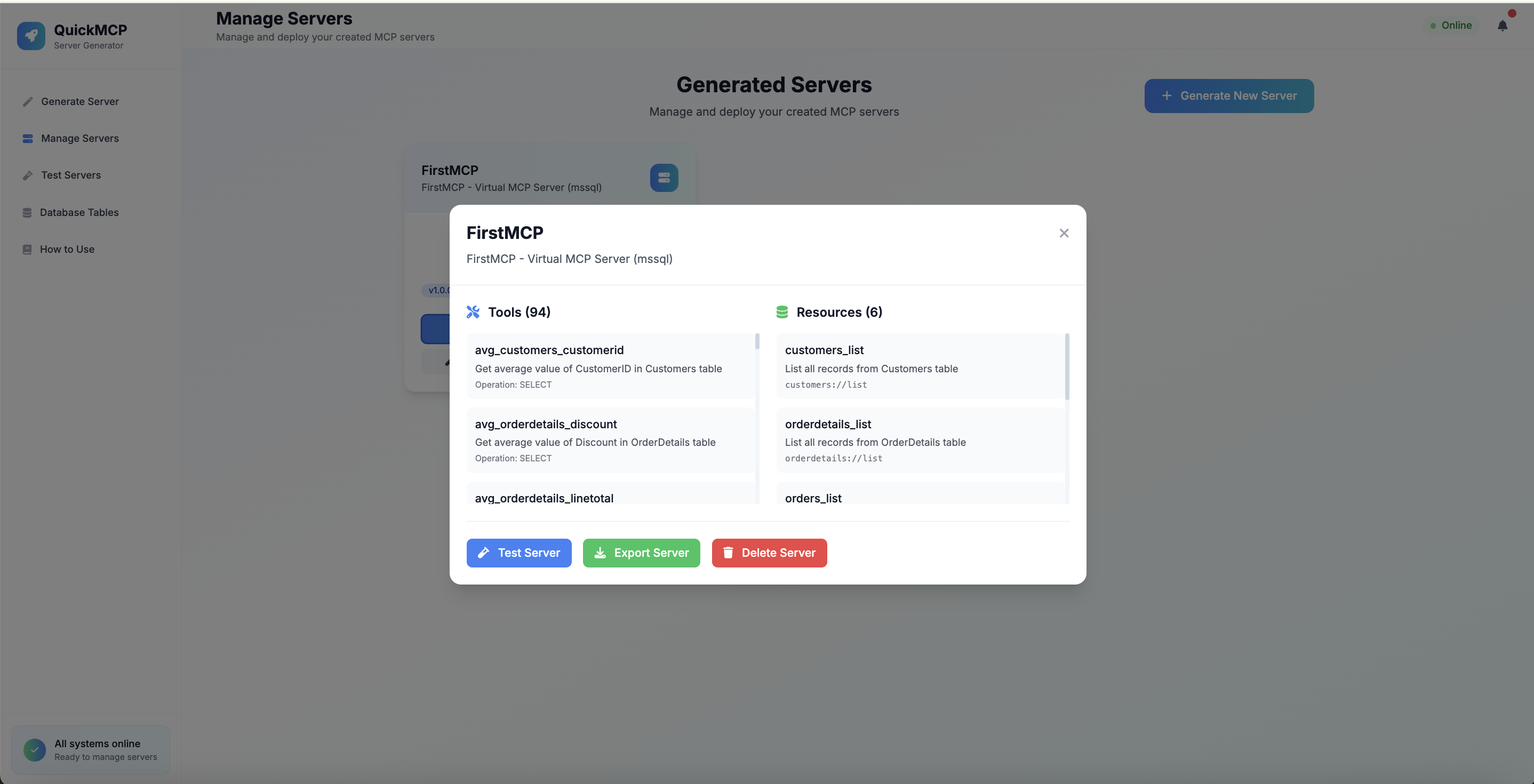Click the wrench icon next to Tools heading

coord(473,312)
